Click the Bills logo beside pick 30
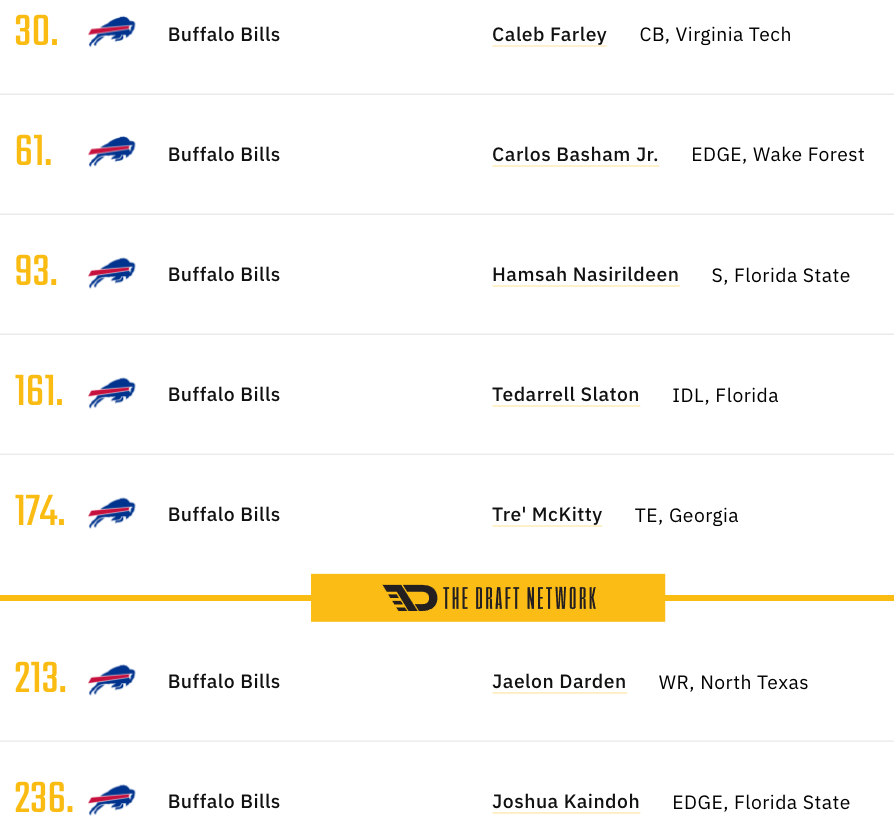Viewport: 894px width, 828px height. pos(112,32)
